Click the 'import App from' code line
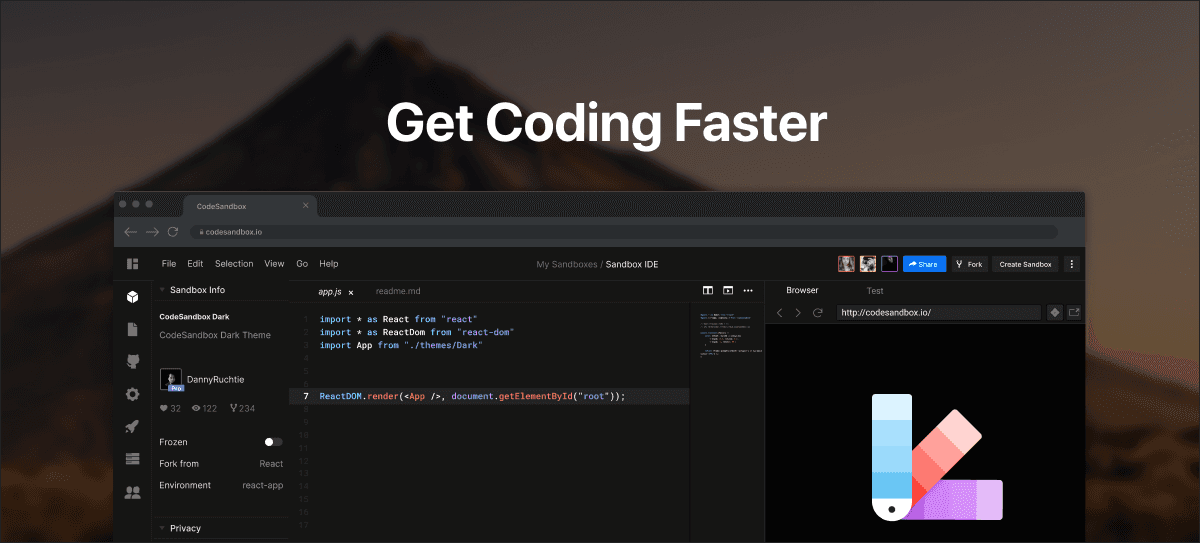This screenshot has width=1200, height=543. [401, 345]
